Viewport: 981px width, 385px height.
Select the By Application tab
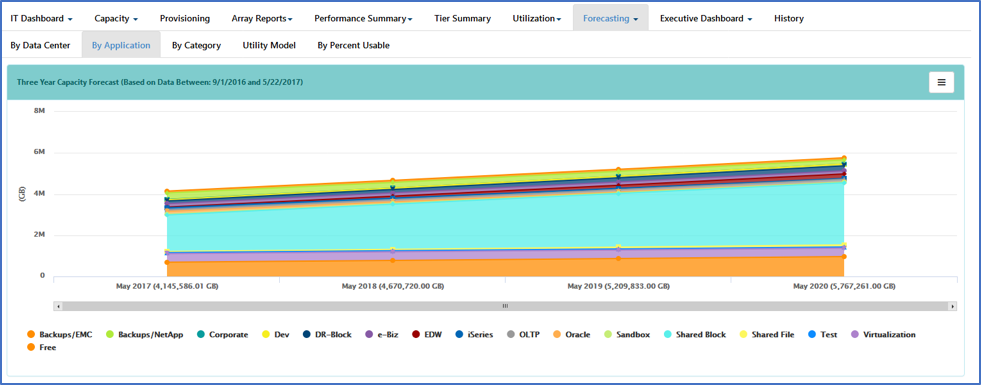click(121, 45)
